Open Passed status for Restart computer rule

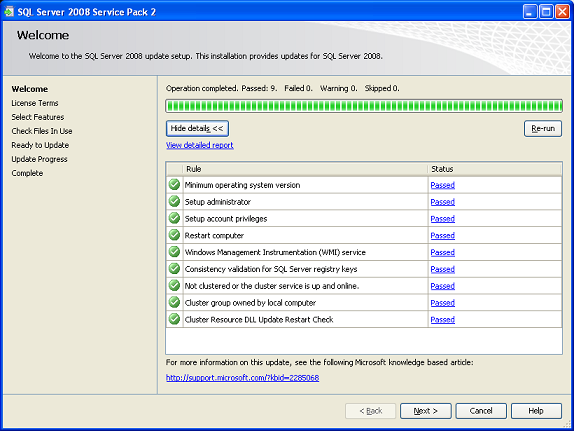tap(443, 235)
